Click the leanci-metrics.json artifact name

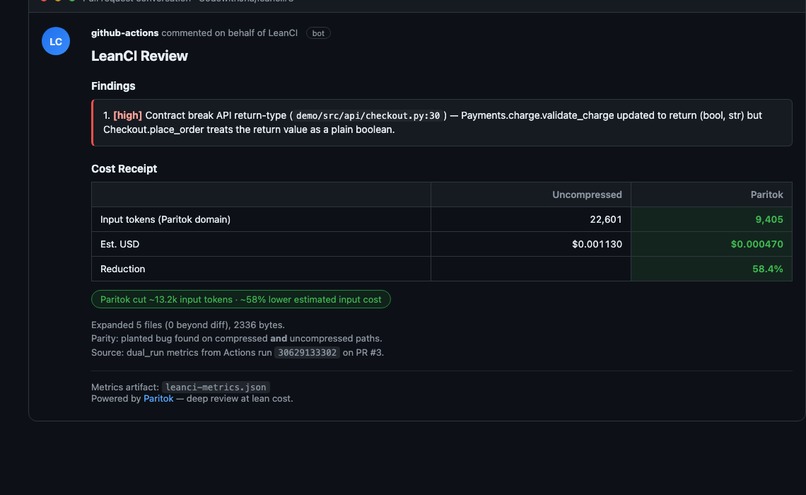pyautogui.click(x=216, y=387)
